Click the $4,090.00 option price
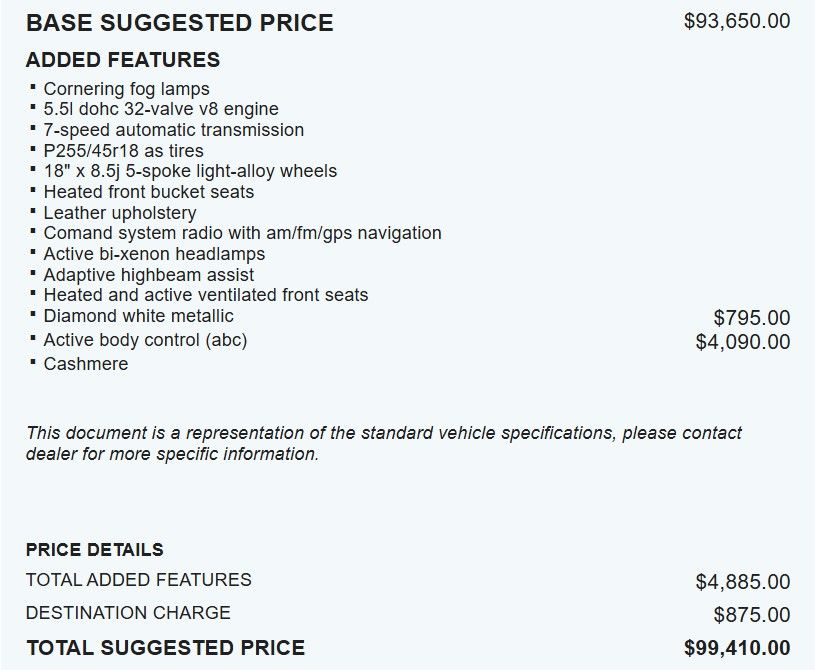 pyautogui.click(x=742, y=342)
